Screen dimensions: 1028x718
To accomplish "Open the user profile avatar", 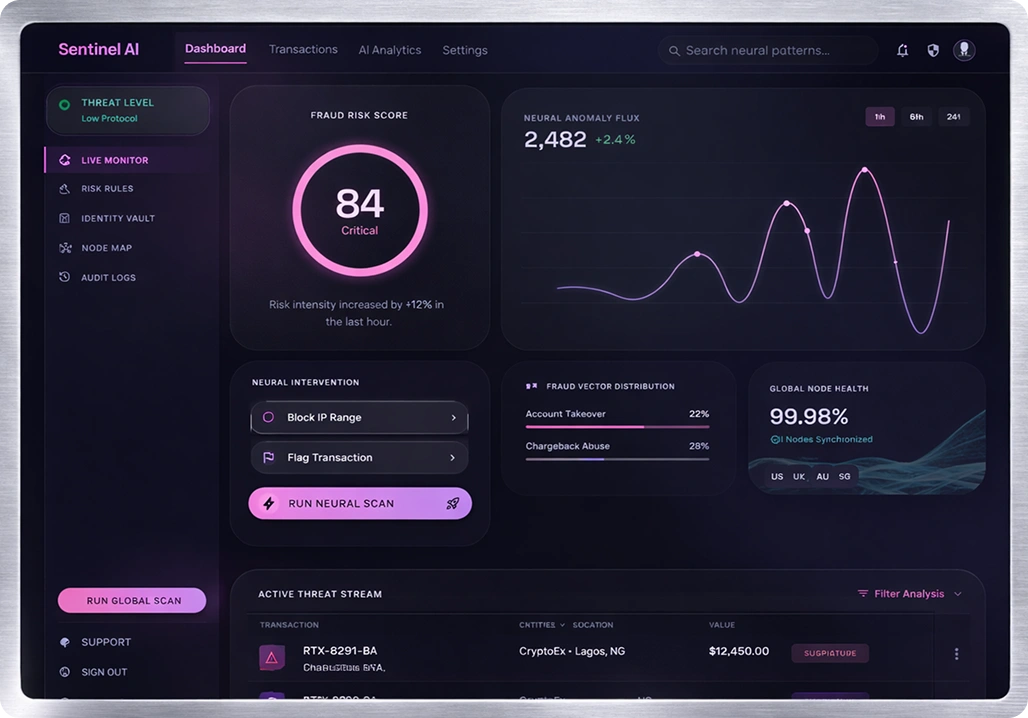I will [964, 50].
